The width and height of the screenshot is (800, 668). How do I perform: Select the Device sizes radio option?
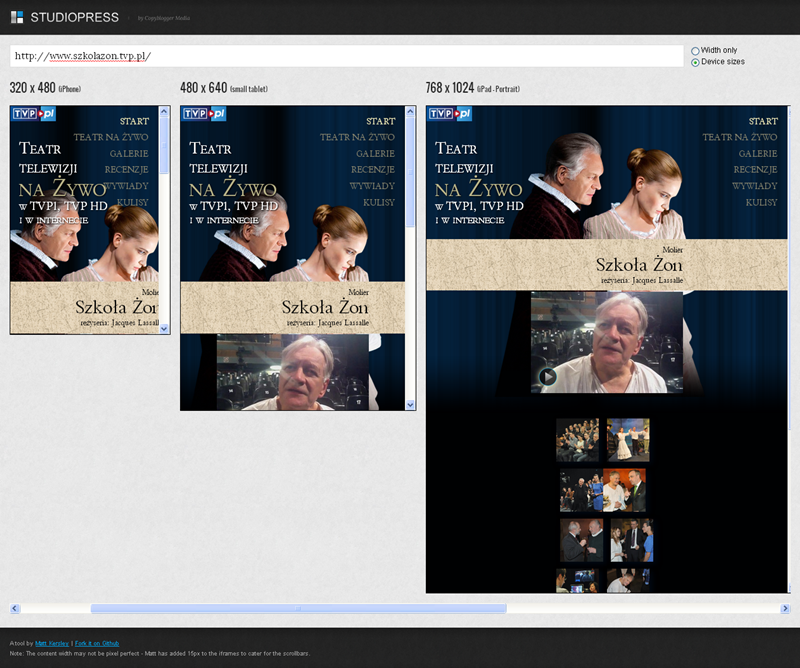[x=695, y=62]
